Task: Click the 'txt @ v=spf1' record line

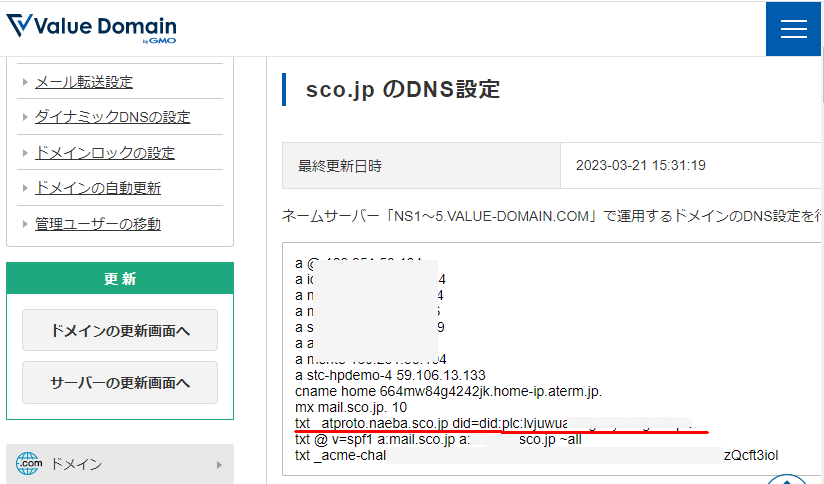Action: click(x=438, y=439)
